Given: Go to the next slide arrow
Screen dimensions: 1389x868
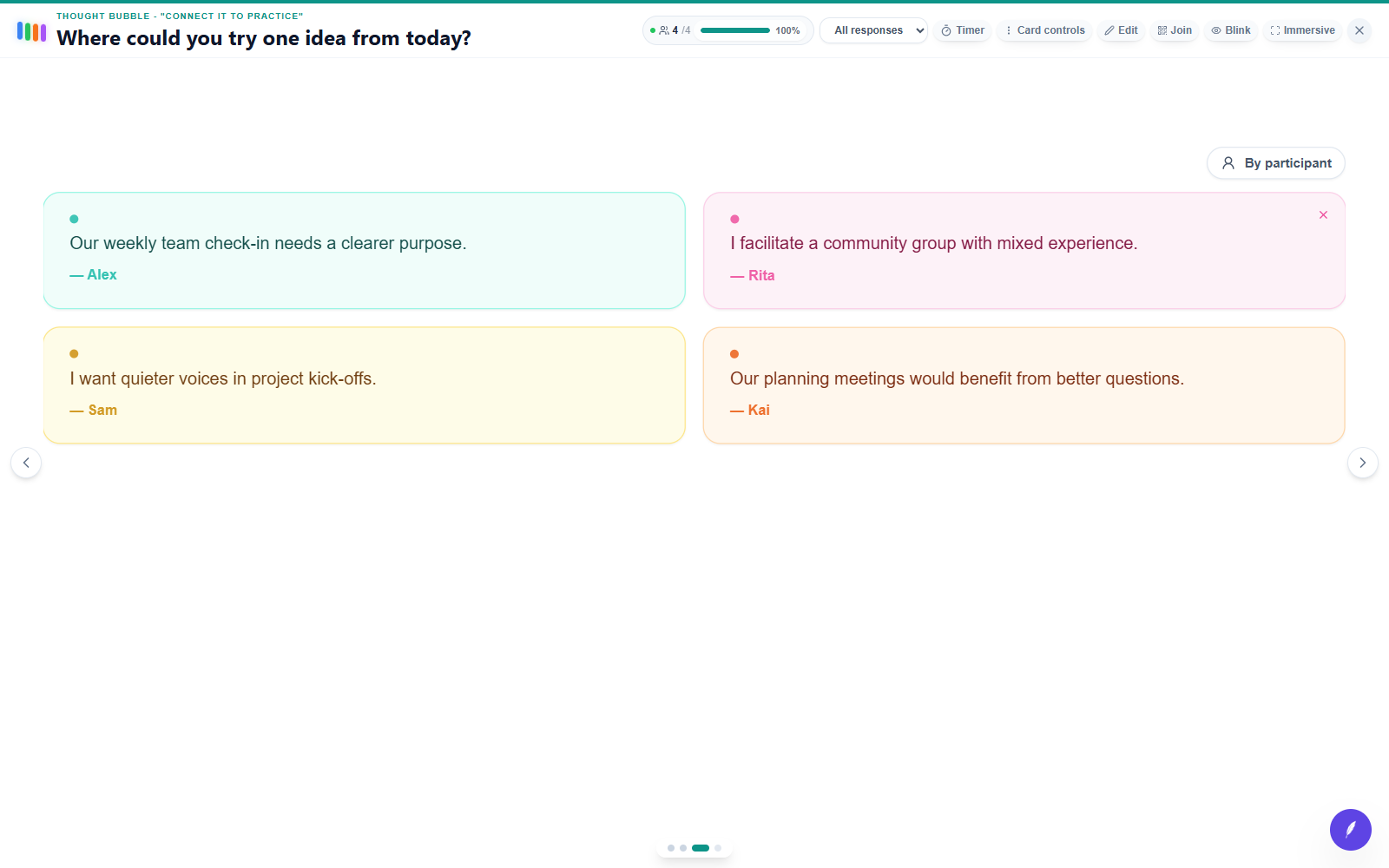Looking at the screenshot, I should click(x=1363, y=463).
